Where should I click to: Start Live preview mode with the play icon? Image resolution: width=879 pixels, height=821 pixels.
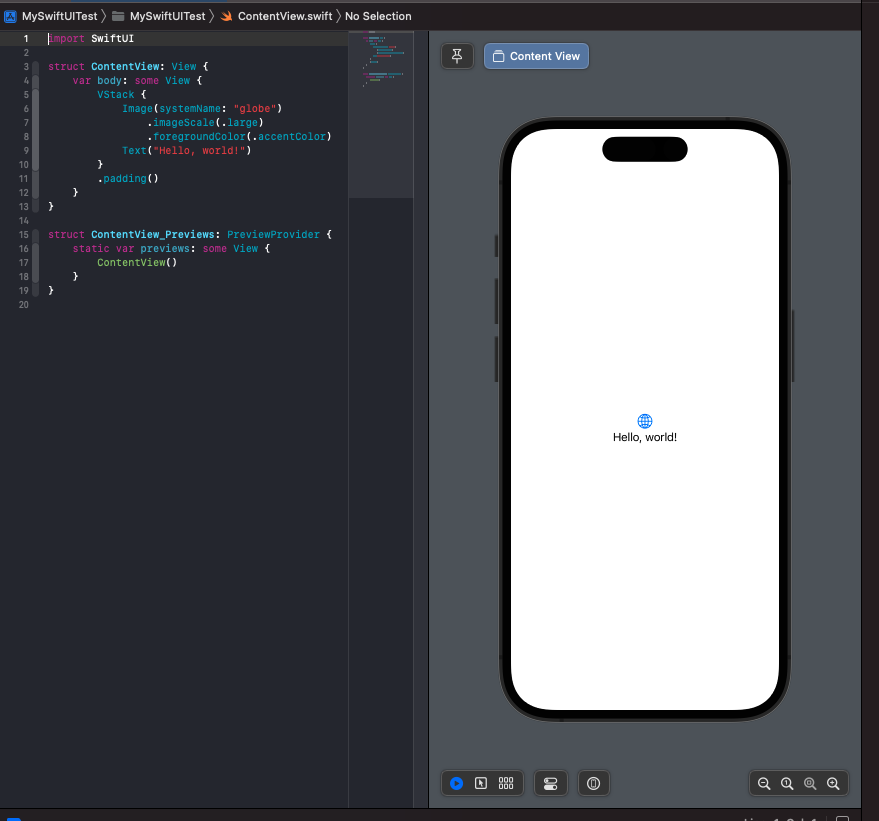click(x=456, y=783)
